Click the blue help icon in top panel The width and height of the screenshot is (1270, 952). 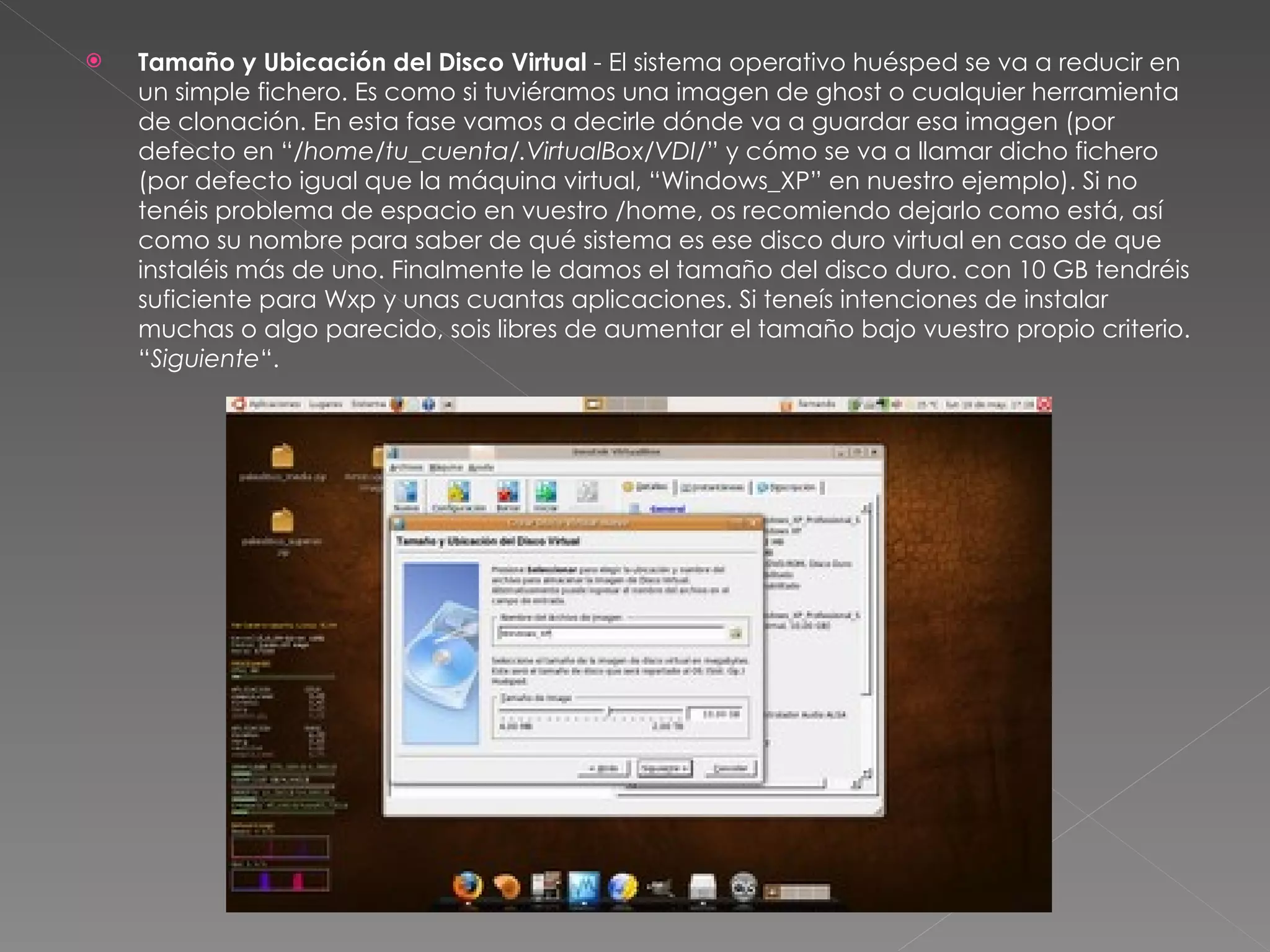tap(429, 404)
